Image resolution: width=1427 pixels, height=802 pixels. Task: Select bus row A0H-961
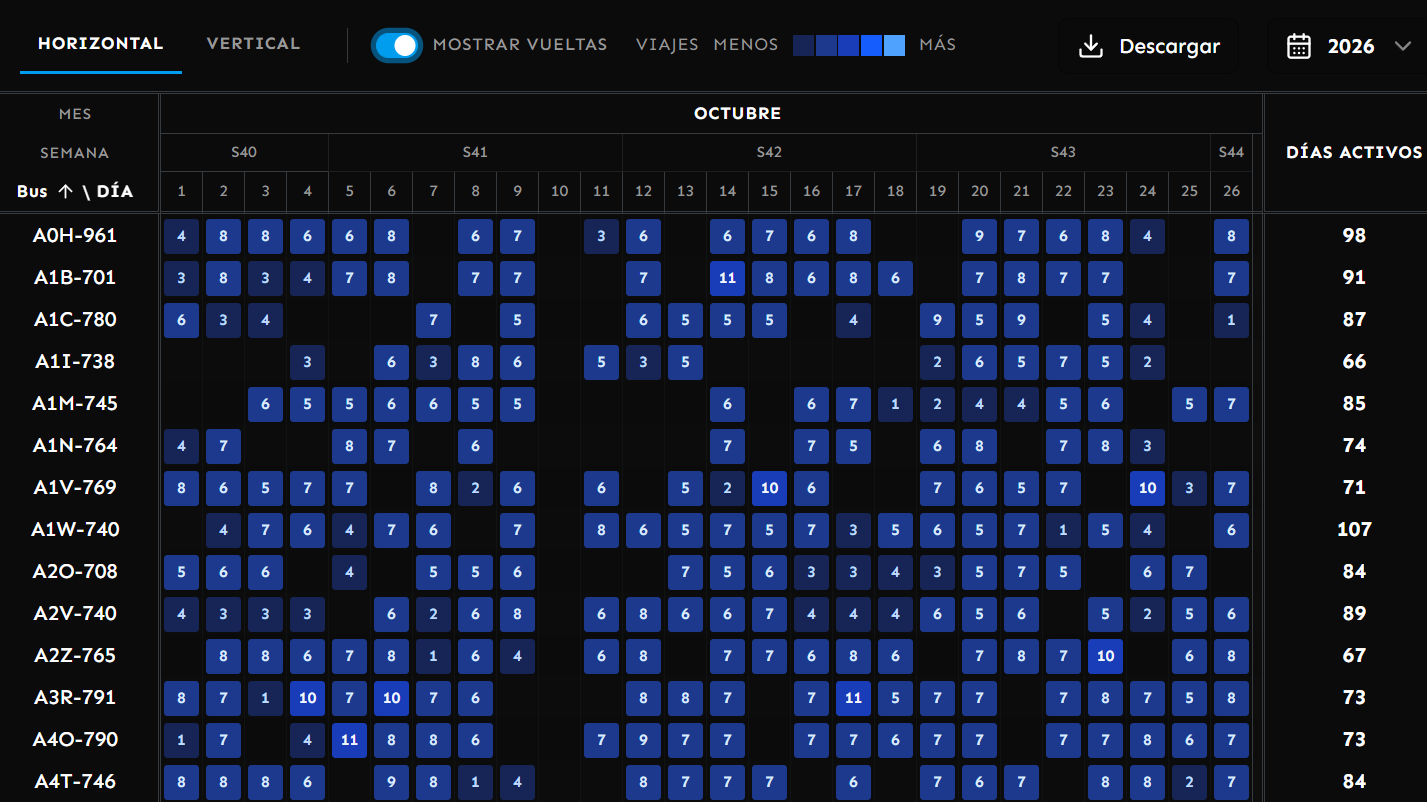pos(75,236)
